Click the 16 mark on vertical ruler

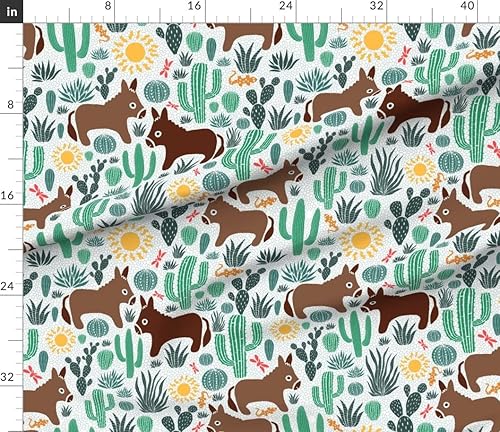pos(7,195)
